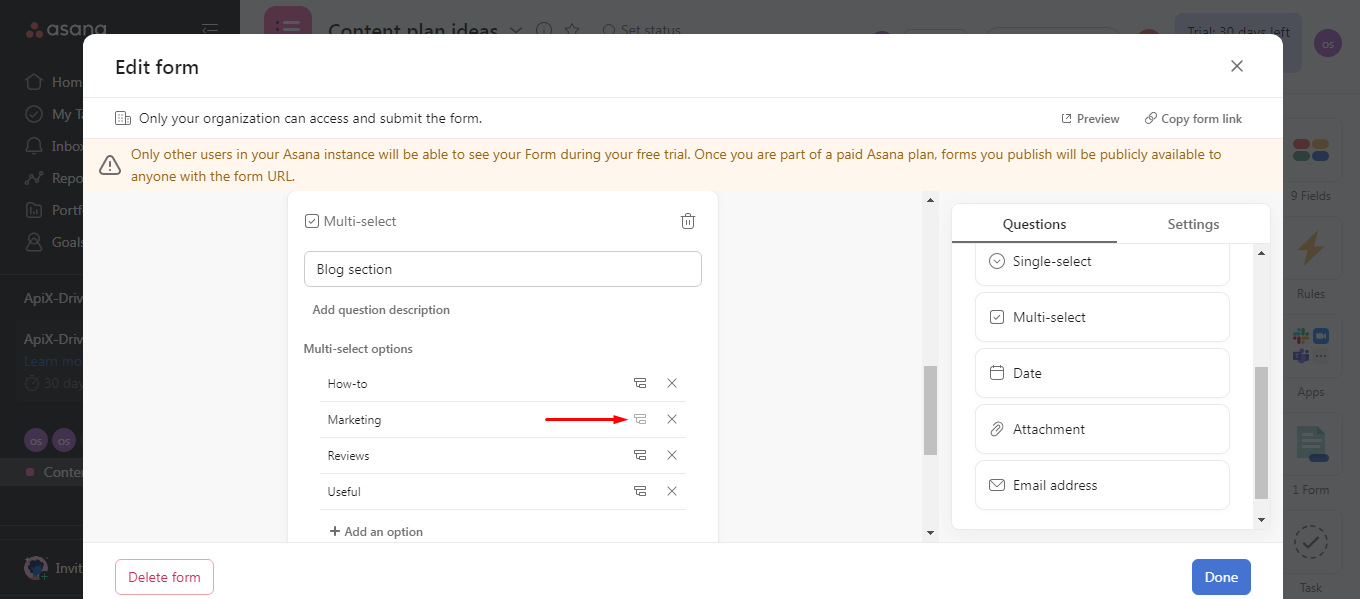
Task: Click the Task icon in the right sidebar
Action: [1311, 542]
